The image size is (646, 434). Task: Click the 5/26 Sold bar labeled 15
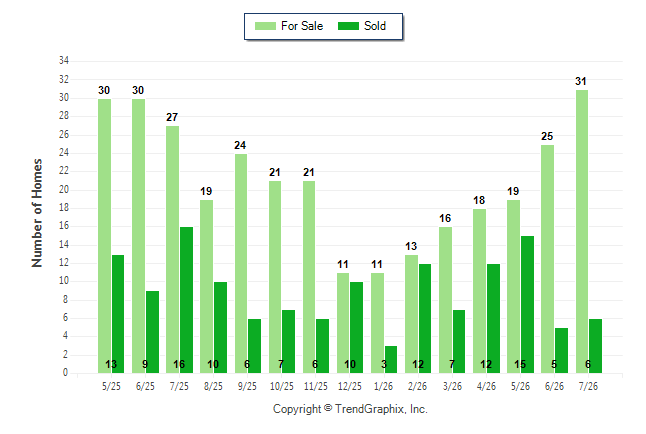pos(527,305)
